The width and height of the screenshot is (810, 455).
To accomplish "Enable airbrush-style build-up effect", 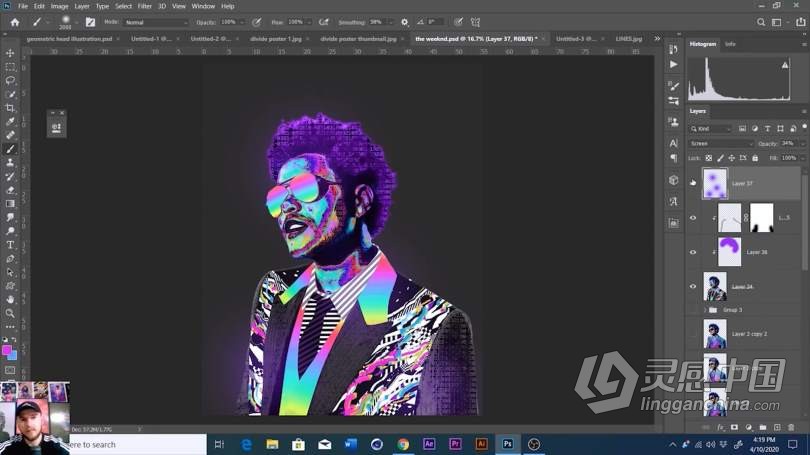I will (324, 22).
